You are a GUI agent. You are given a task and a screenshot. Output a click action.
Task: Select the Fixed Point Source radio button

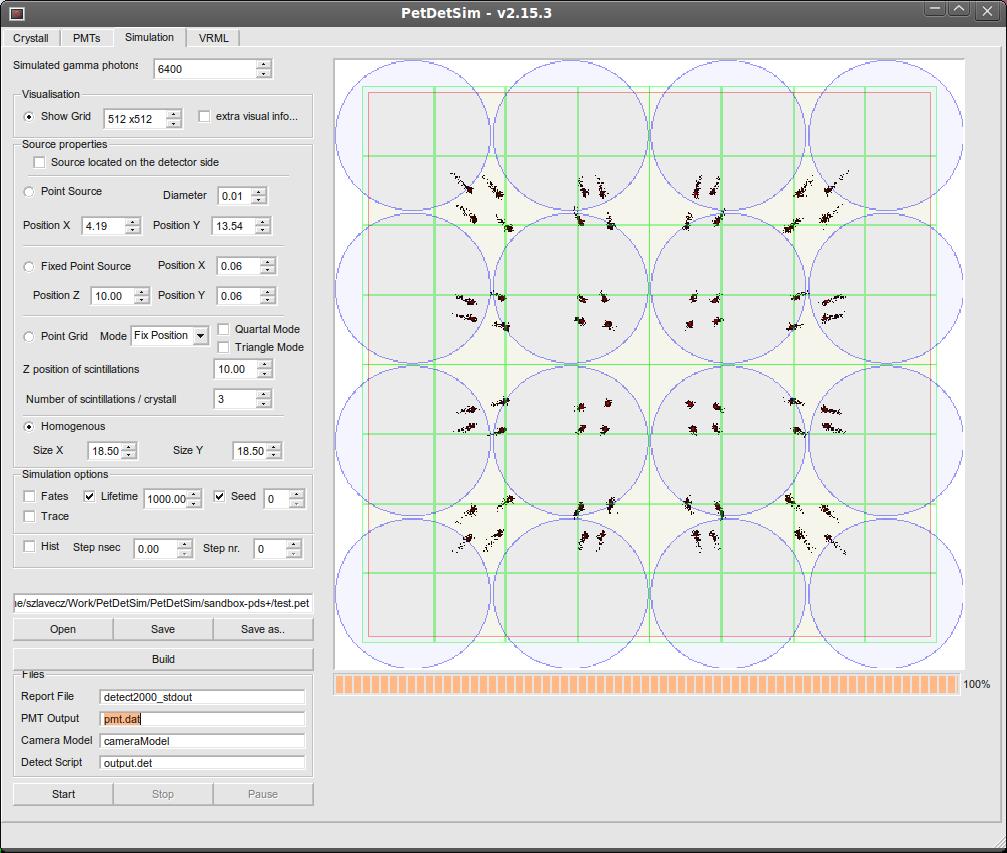[29, 267]
